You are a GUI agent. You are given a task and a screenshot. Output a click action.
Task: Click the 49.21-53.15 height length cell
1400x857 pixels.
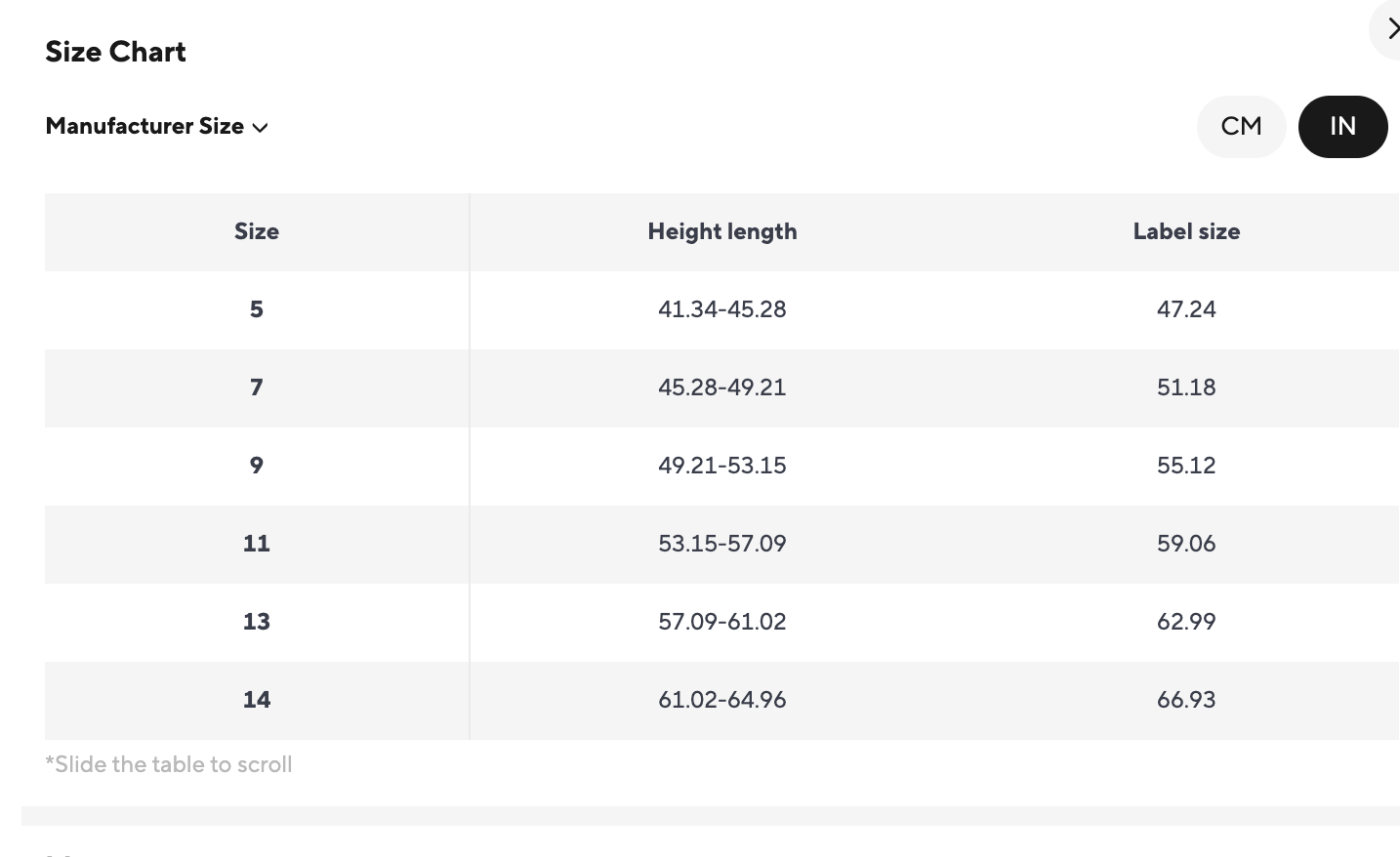(721, 466)
